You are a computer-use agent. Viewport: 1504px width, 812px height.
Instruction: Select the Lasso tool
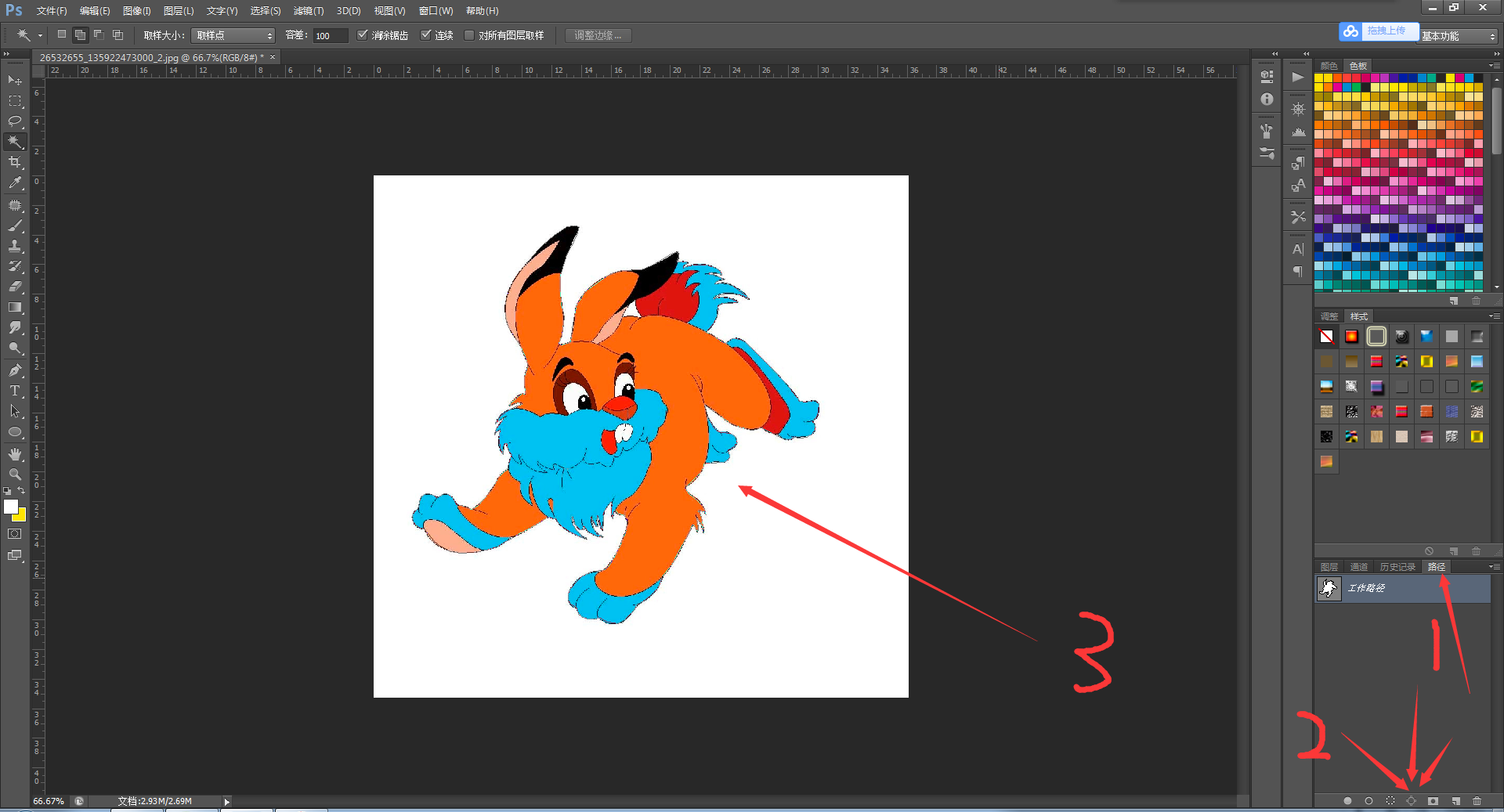click(15, 121)
